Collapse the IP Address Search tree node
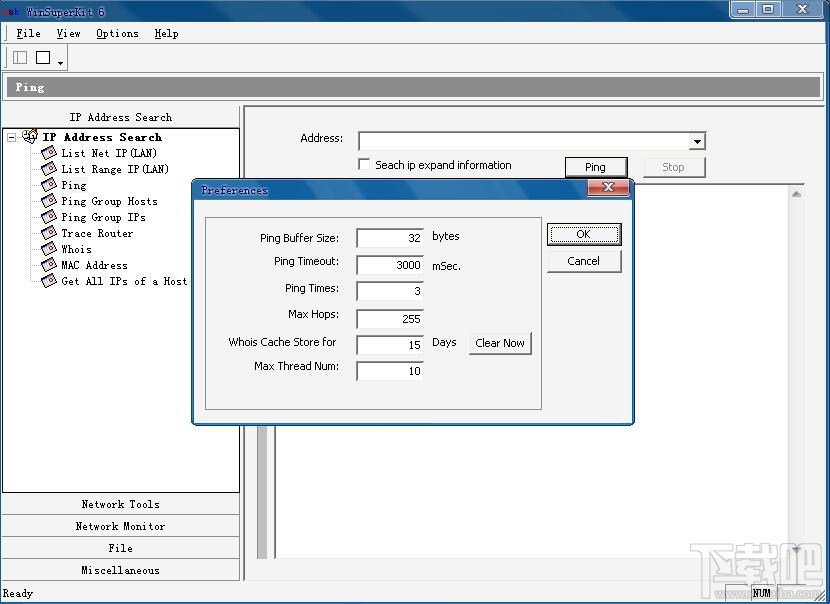The image size is (830, 604). [9, 136]
